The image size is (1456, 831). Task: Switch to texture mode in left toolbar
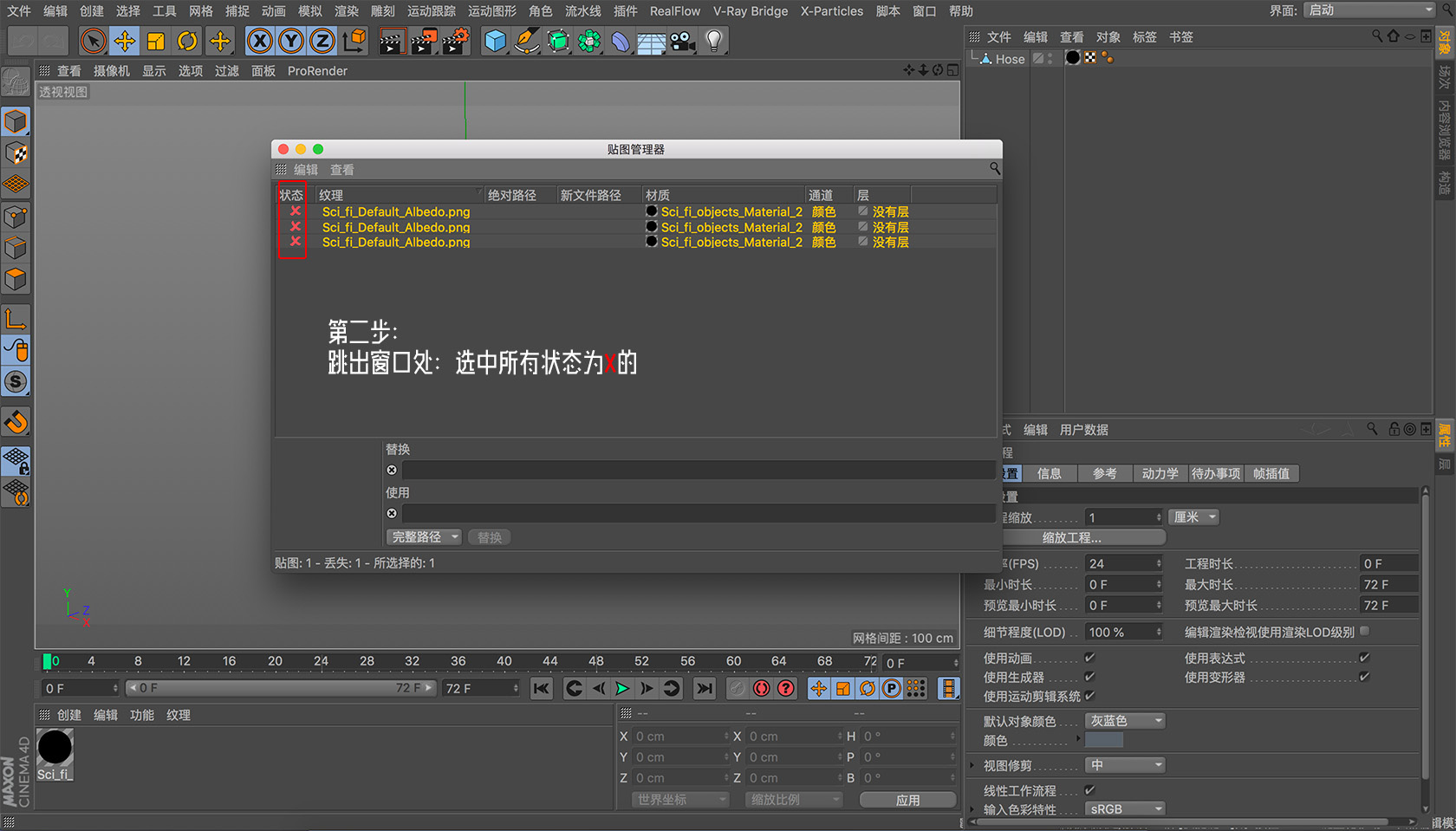[16, 153]
